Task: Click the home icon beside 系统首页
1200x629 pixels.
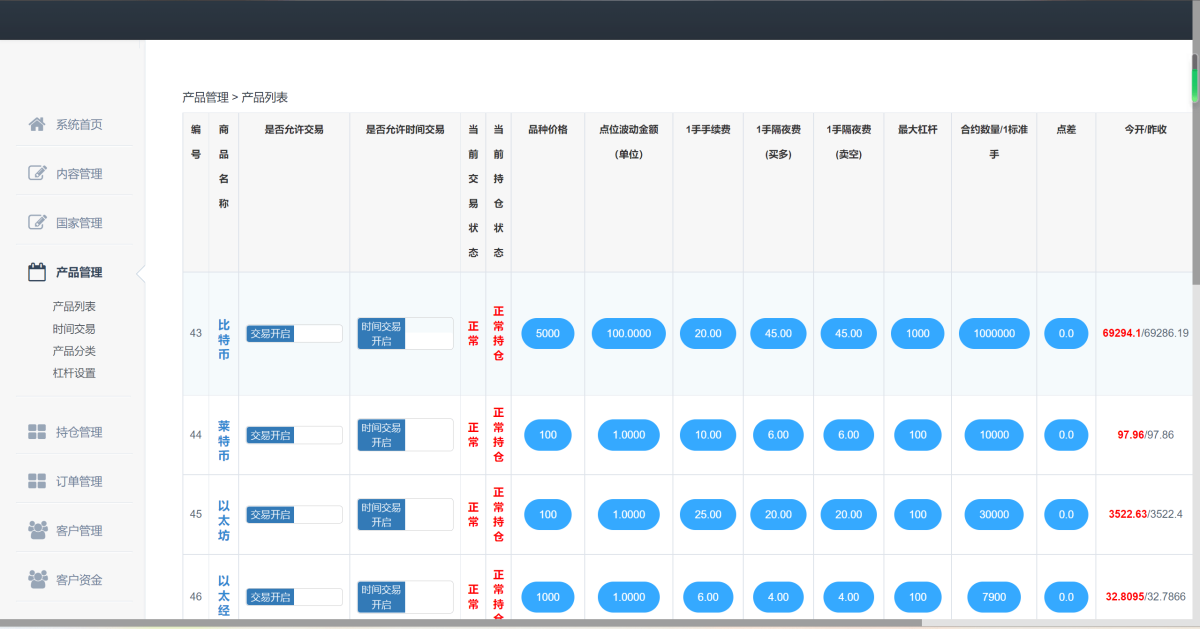Action: click(x=37, y=124)
